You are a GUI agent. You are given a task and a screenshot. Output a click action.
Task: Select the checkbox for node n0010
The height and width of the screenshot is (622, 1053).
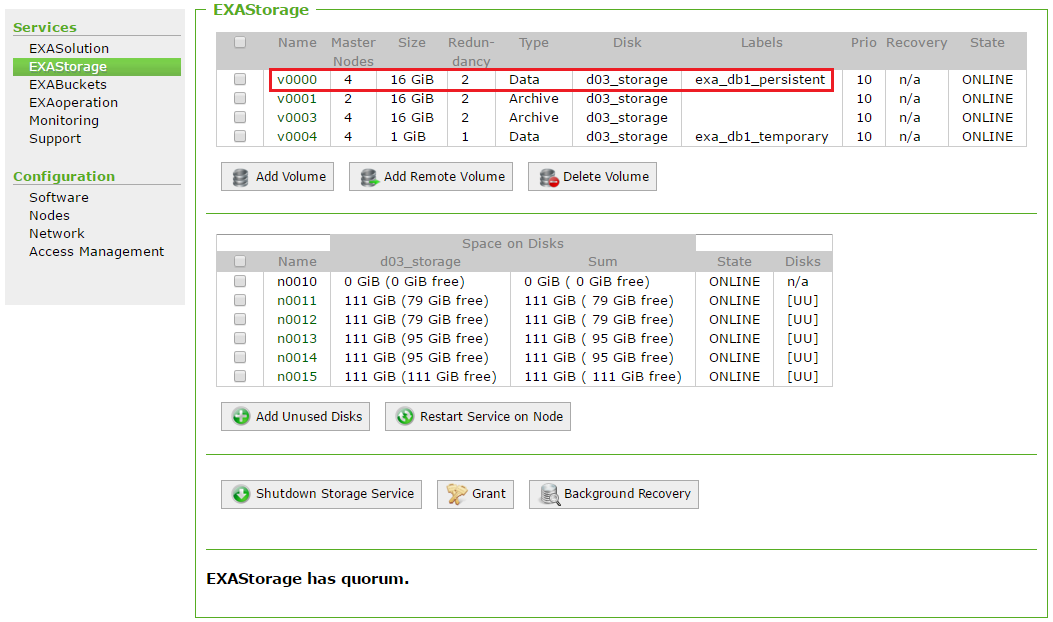(240, 281)
